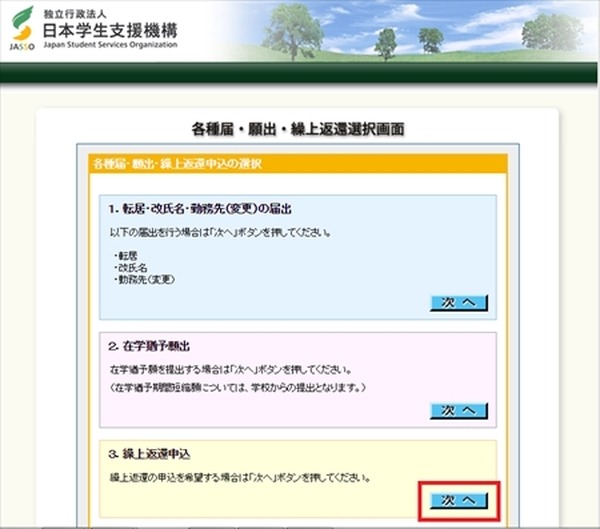
Task: Click instruction text 繰上返還の申込を希望する場合は
Action: click(x=240, y=478)
